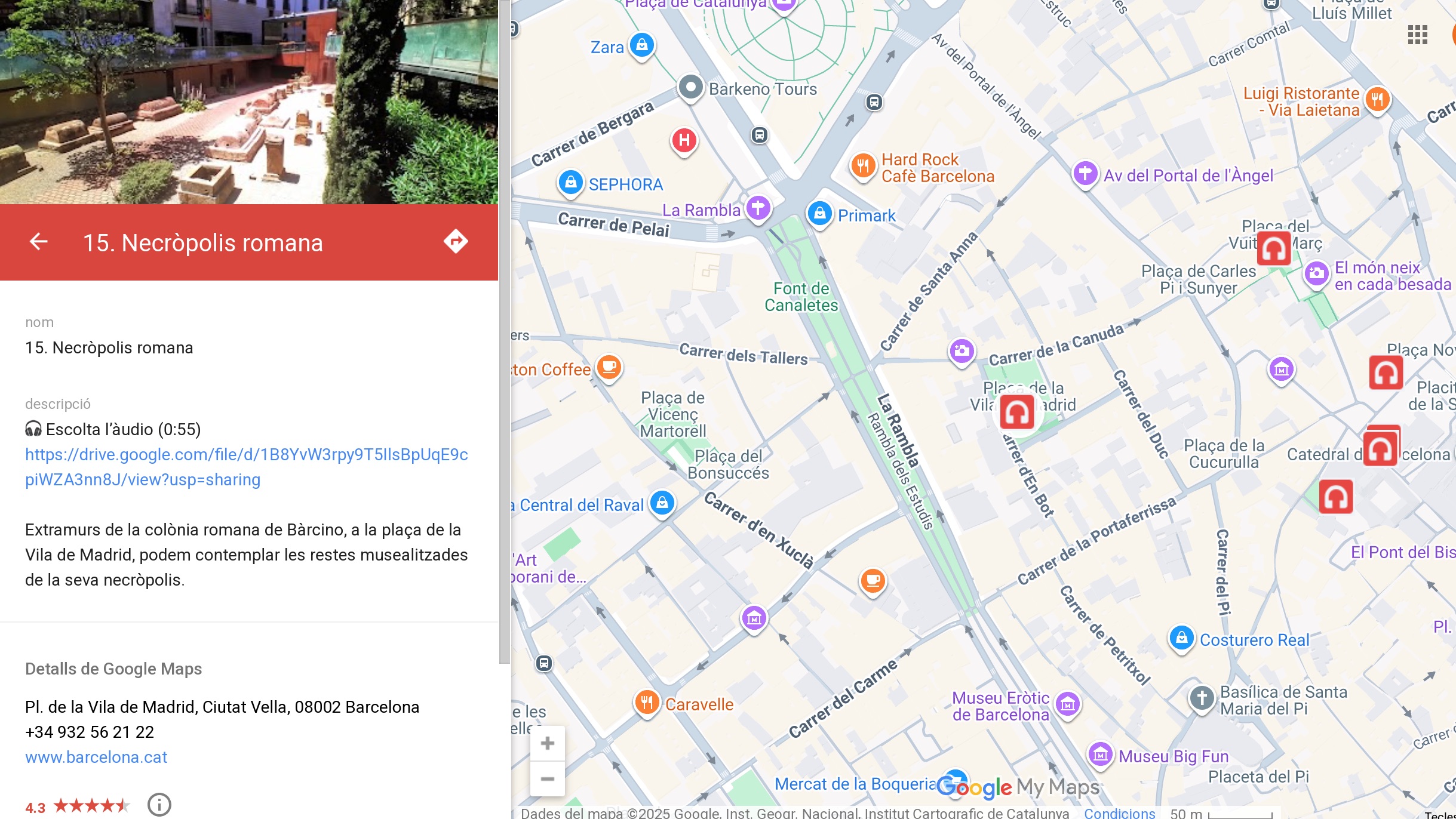Click the side panel vertical scrollbar
The image size is (1456, 819).
[x=505, y=328]
